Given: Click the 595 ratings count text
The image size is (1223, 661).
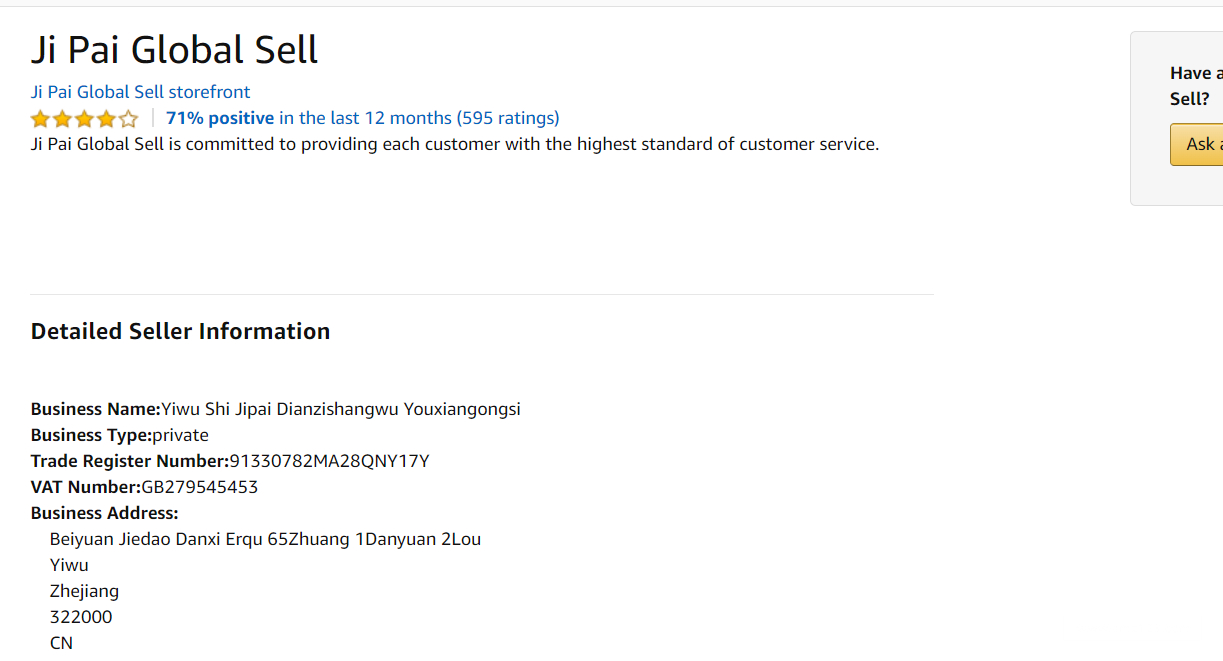Looking at the screenshot, I should coord(508,118).
